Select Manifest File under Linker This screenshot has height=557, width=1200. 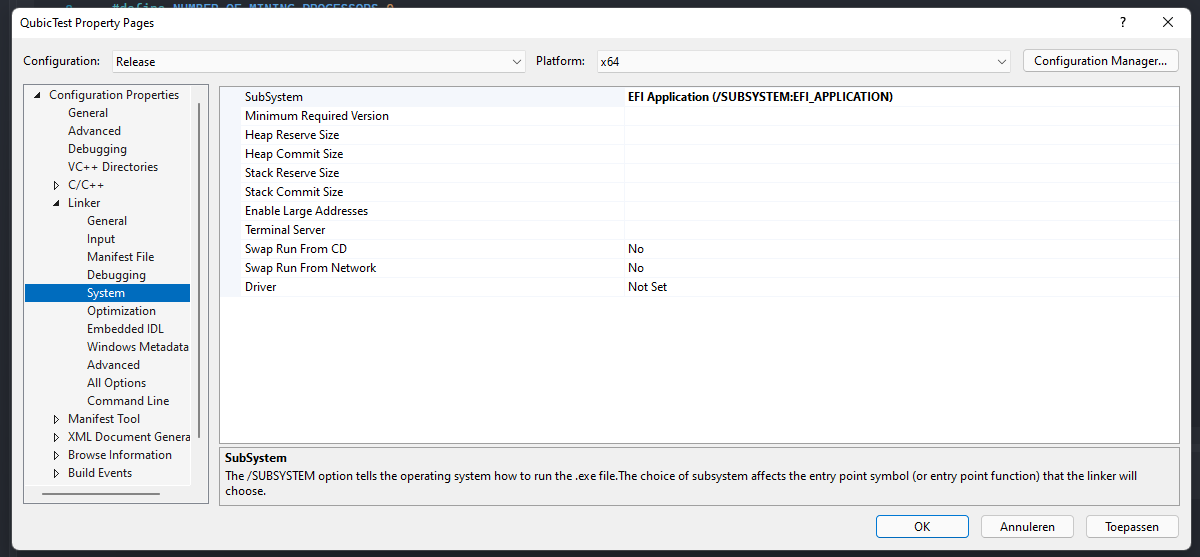tap(120, 257)
